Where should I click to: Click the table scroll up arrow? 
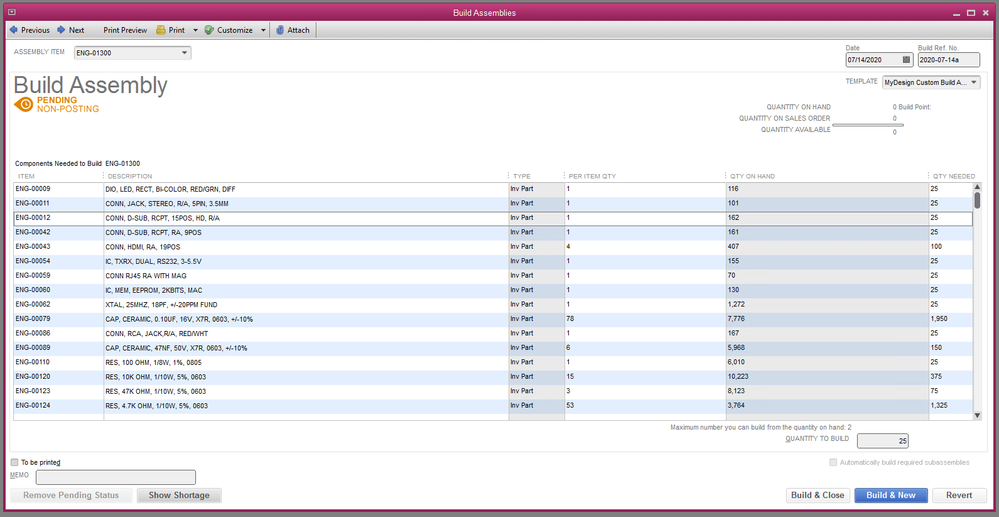[977, 187]
